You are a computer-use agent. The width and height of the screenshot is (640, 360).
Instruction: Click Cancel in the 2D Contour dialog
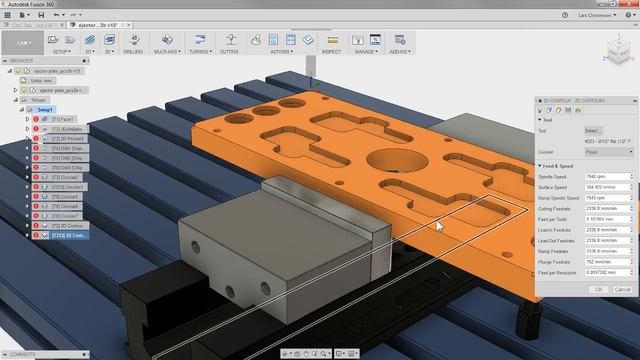point(622,289)
